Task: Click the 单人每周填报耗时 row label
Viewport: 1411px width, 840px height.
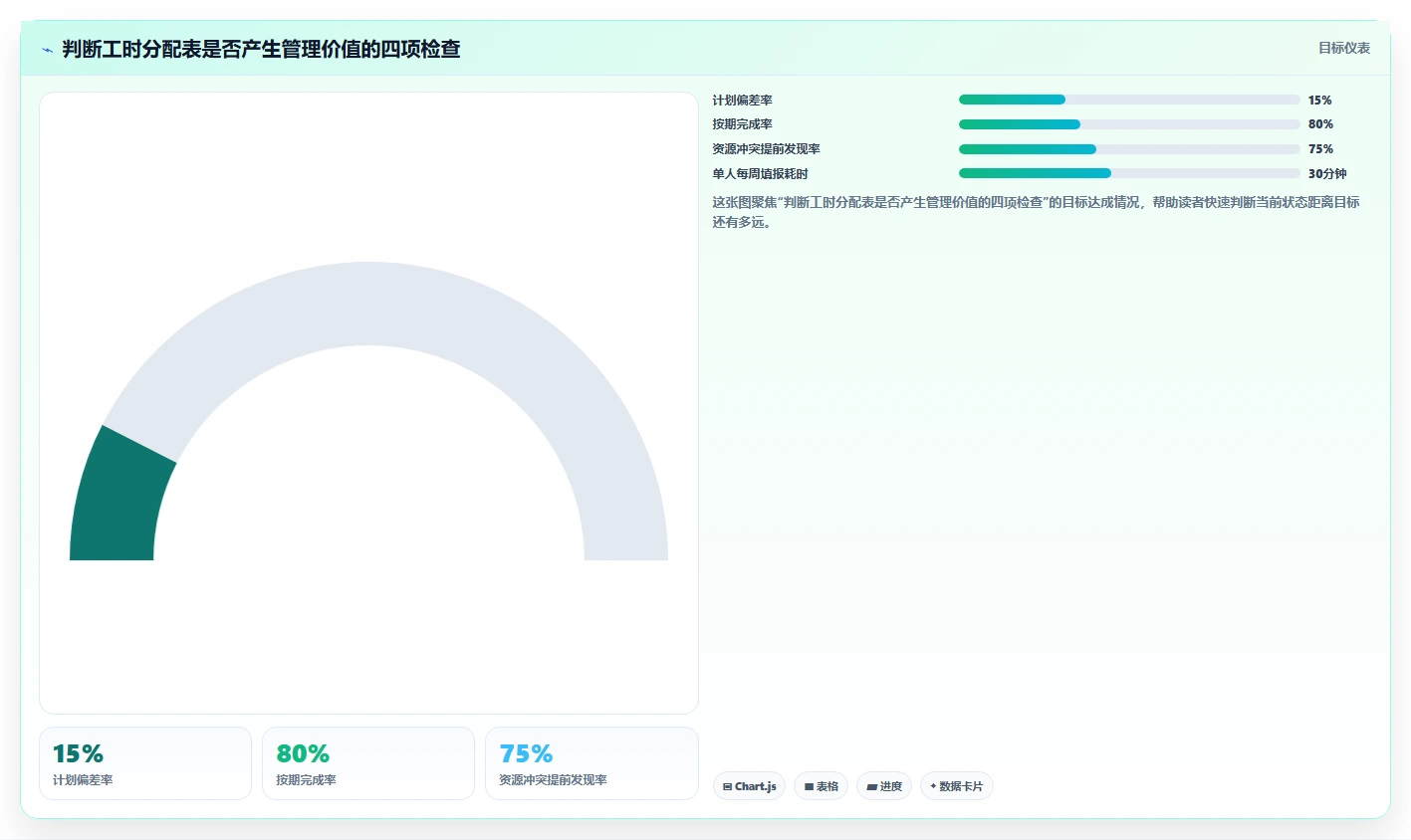Action: point(760,174)
